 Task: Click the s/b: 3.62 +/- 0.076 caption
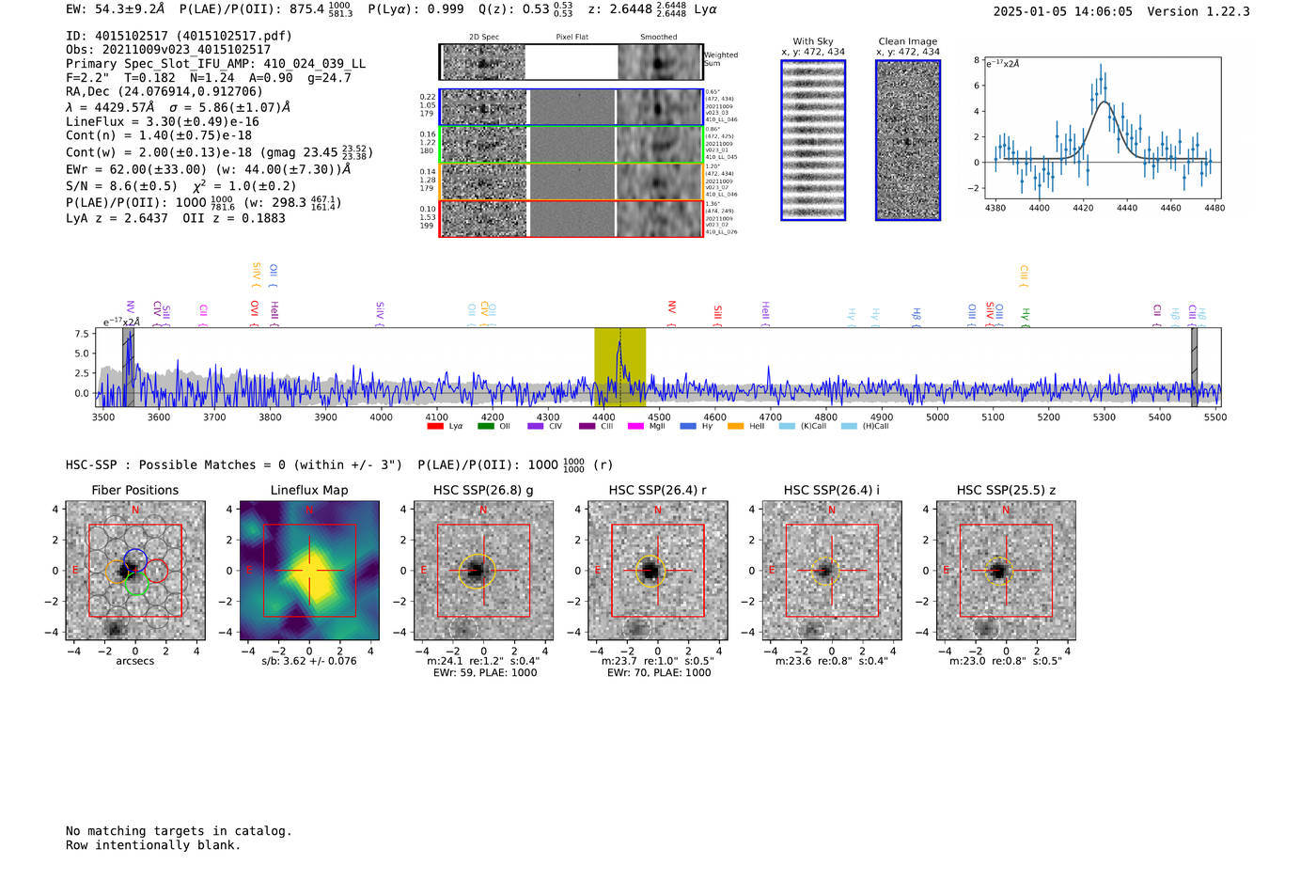point(309,661)
